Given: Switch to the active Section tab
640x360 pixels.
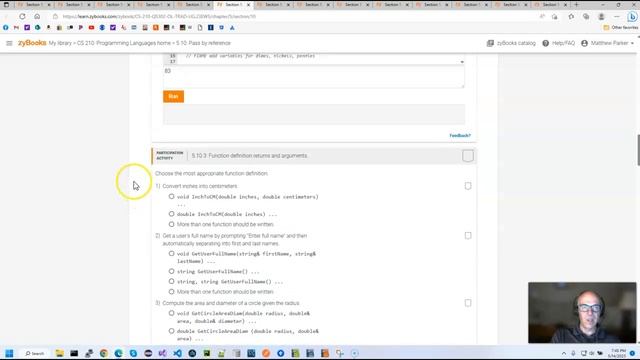Looking at the screenshot, I should pyautogui.click(x=232, y=5).
